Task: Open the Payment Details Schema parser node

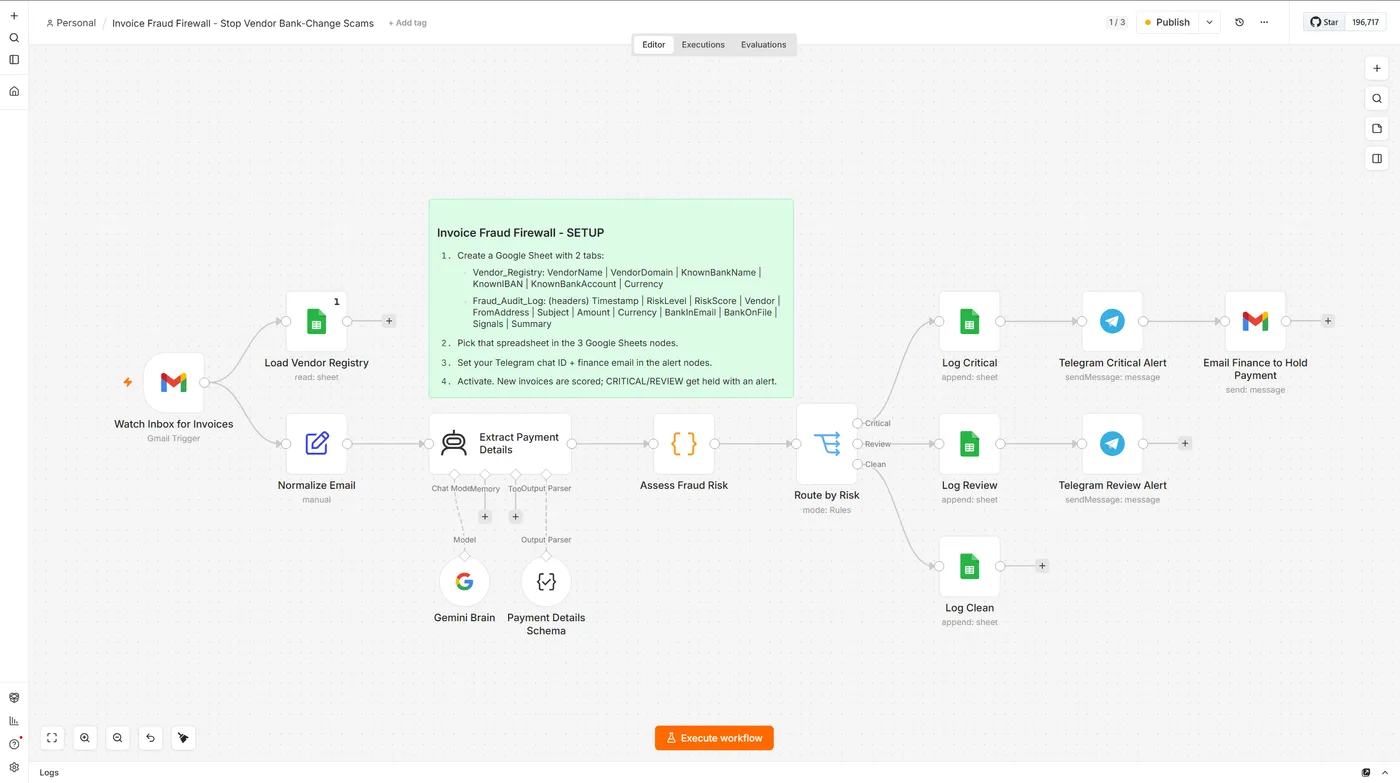Action: tap(546, 581)
